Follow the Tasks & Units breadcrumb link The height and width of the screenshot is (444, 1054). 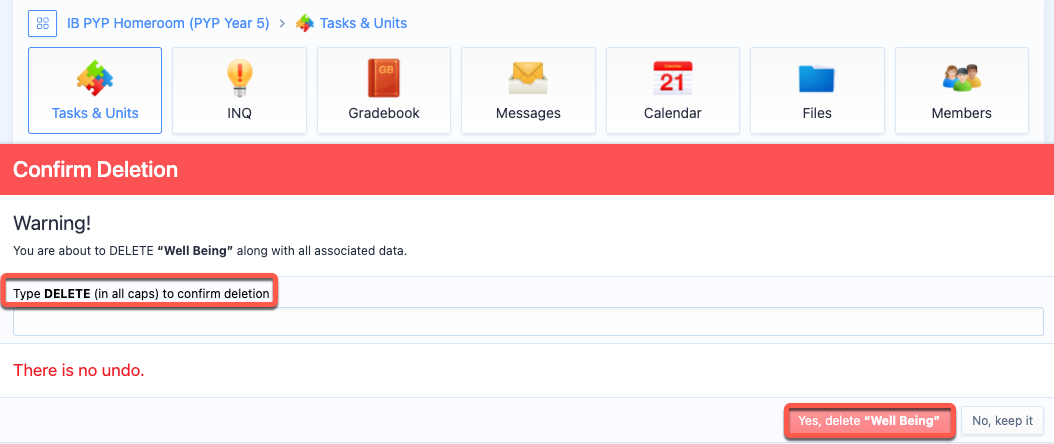tap(363, 22)
